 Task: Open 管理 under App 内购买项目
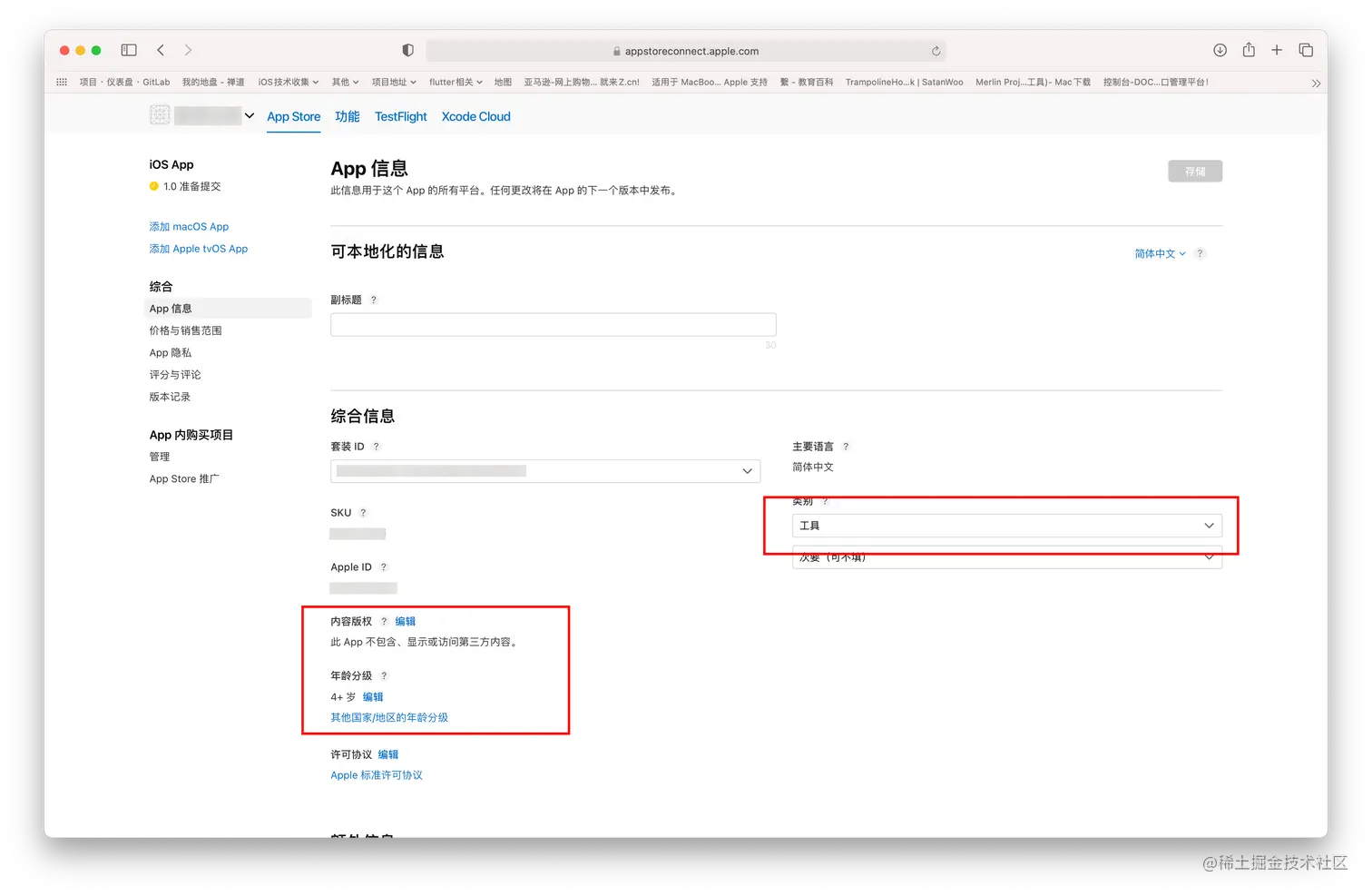click(160, 457)
